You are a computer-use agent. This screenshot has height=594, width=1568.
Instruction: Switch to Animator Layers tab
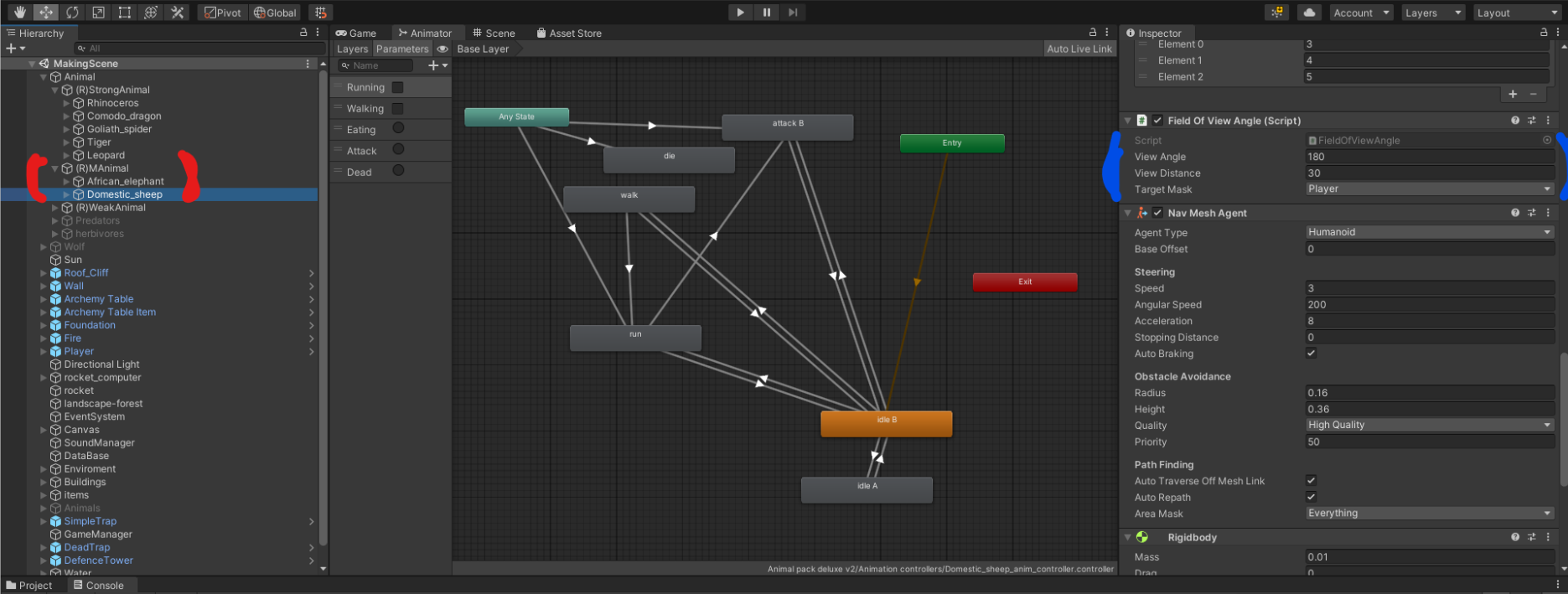(352, 49)
